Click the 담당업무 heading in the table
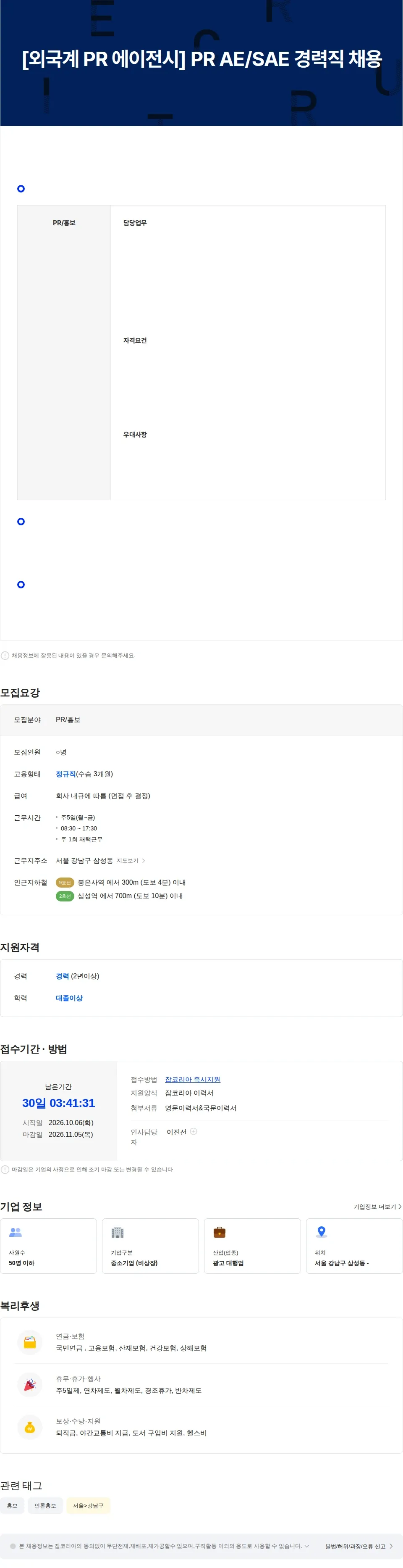Screen dimensions: 403x1568 135,223
